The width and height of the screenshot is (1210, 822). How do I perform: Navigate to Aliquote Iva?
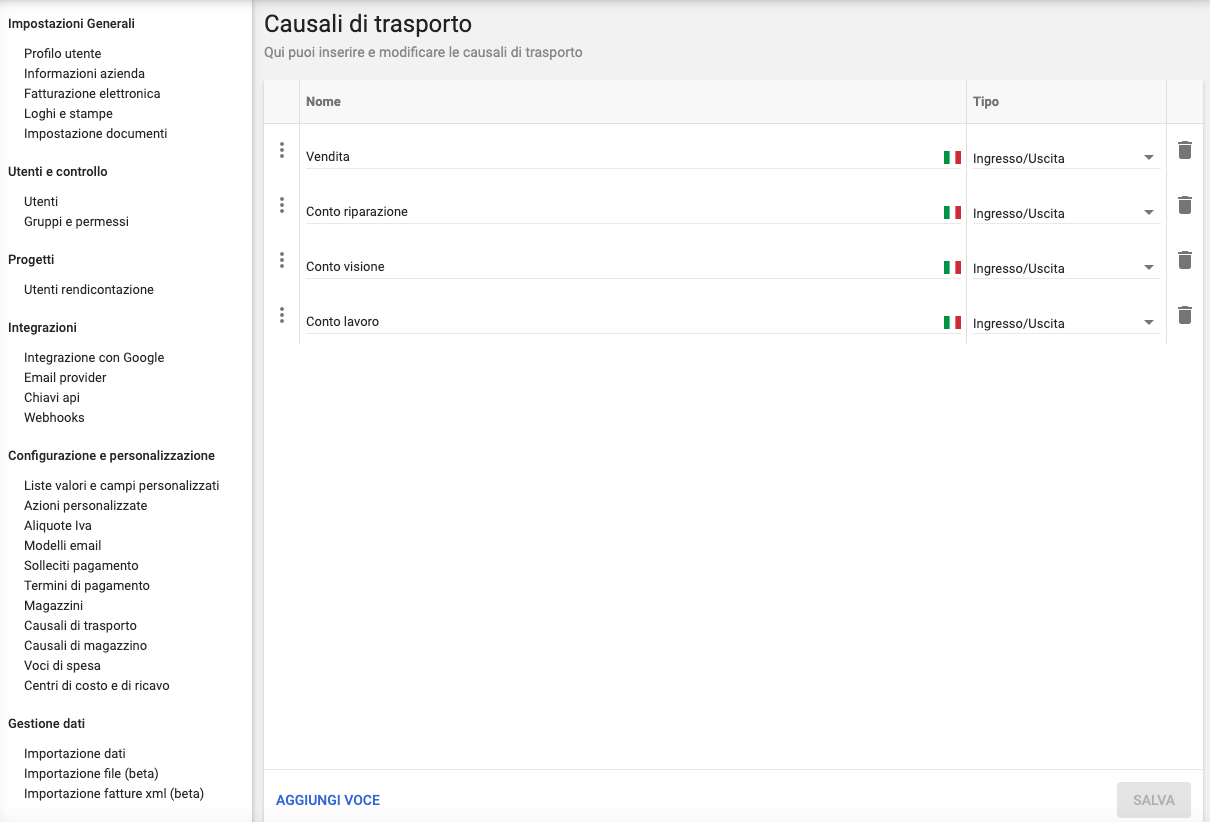pos(58,526)
